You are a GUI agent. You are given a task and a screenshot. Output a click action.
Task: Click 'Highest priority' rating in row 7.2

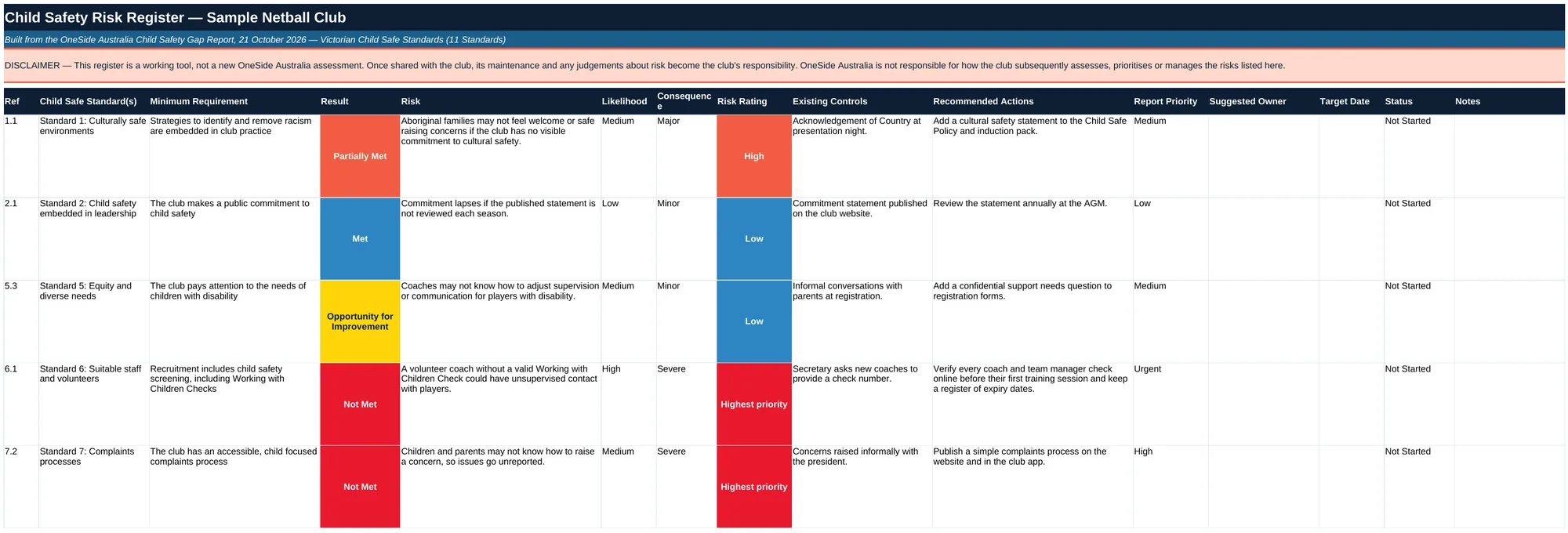tap(754, 487)
